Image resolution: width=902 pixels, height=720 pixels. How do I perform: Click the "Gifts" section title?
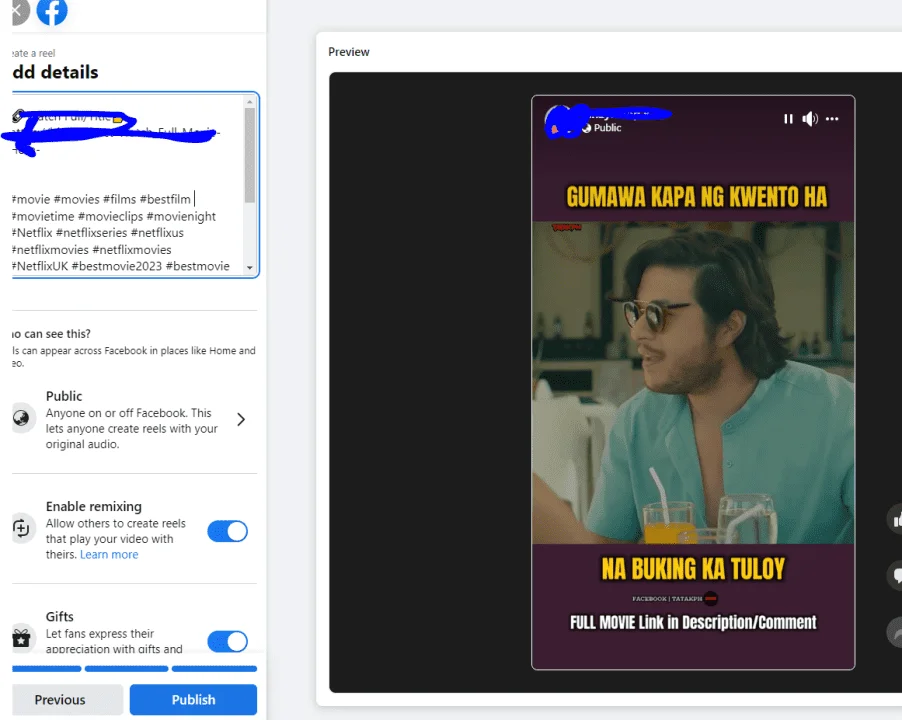[x=60, y=616]
